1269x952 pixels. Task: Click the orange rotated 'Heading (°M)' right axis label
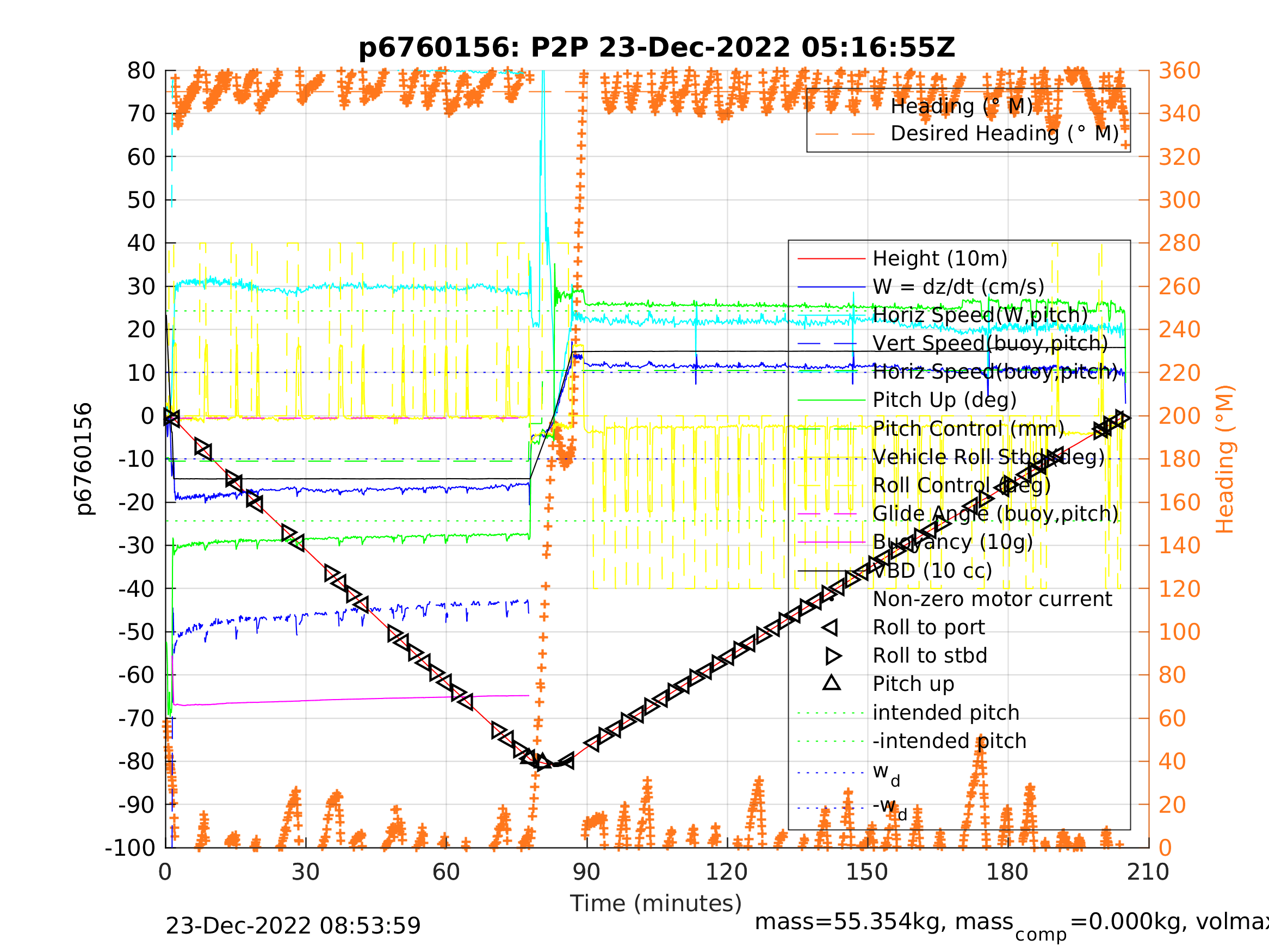(x=1225, y=459)
